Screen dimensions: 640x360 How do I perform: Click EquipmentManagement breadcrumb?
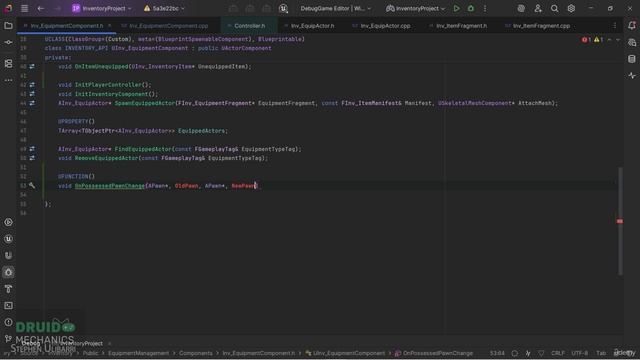tap(138, 353)
